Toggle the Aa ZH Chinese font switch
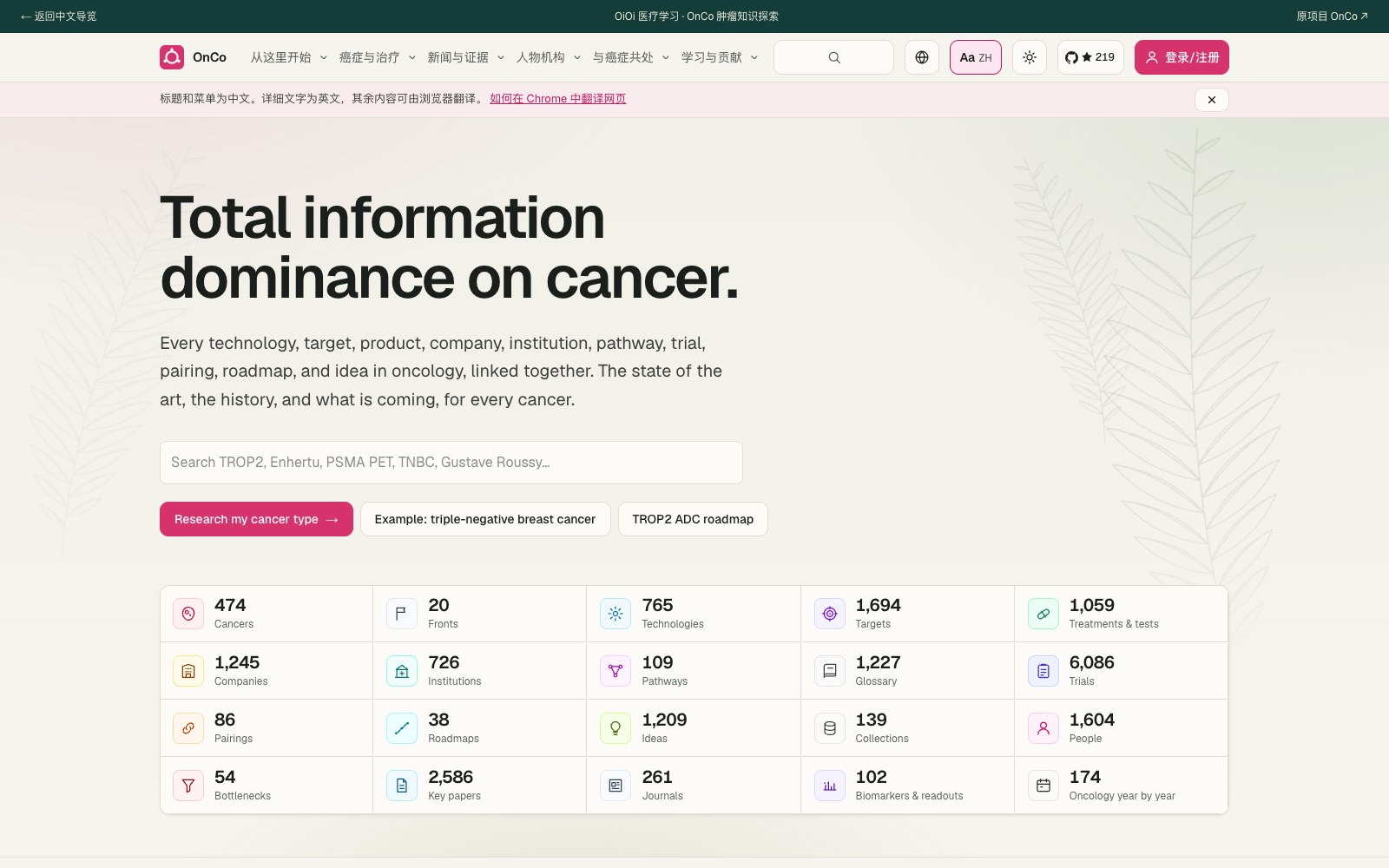1389x868 pixels. pyautogui.click(x=976, y=57)
